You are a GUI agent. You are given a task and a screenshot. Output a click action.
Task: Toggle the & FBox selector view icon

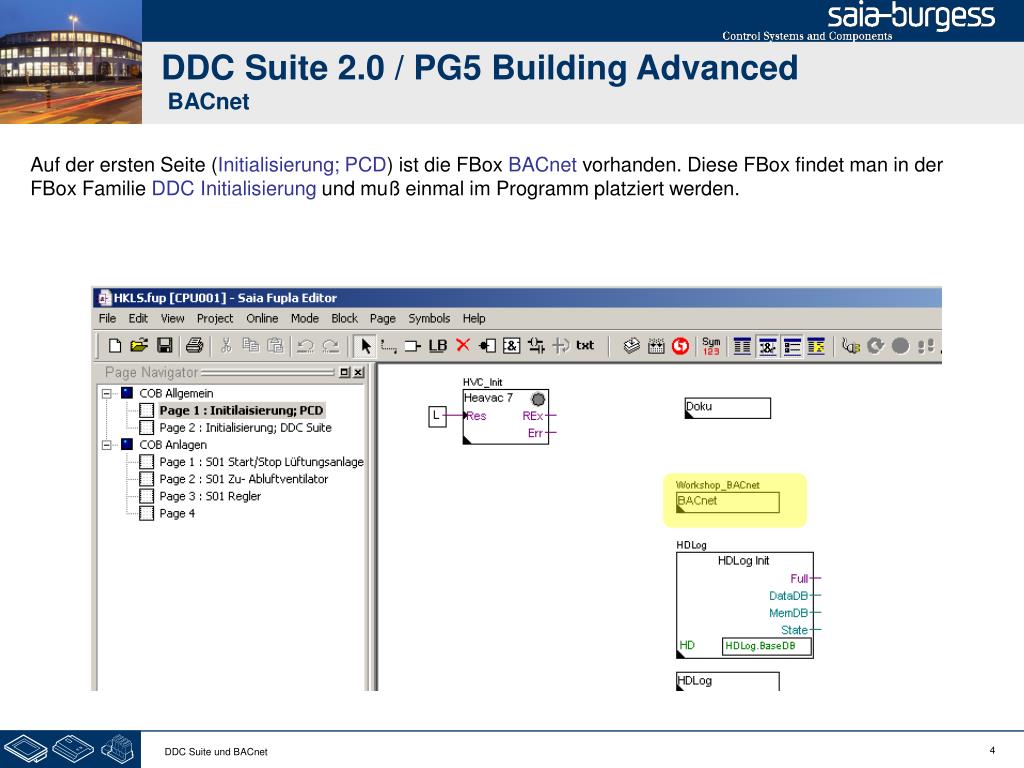pyautogui.click(x=767, y=345)
